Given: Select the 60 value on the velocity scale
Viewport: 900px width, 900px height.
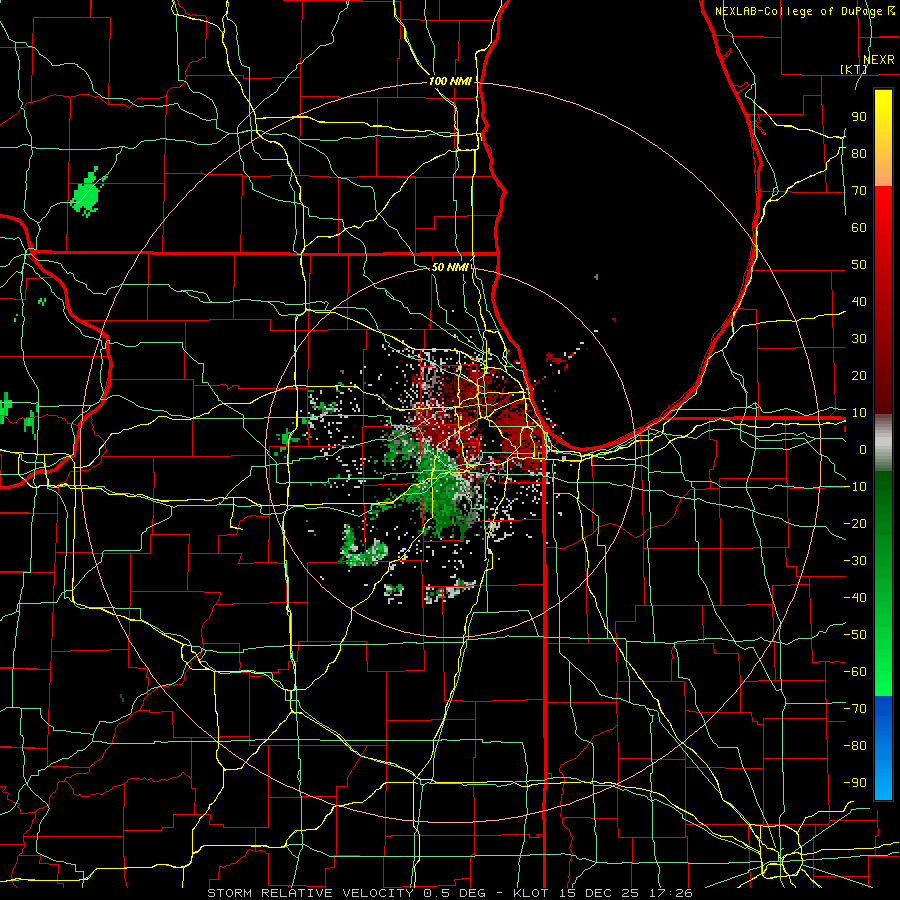Looking at the screenshot, I should [859, 227].
